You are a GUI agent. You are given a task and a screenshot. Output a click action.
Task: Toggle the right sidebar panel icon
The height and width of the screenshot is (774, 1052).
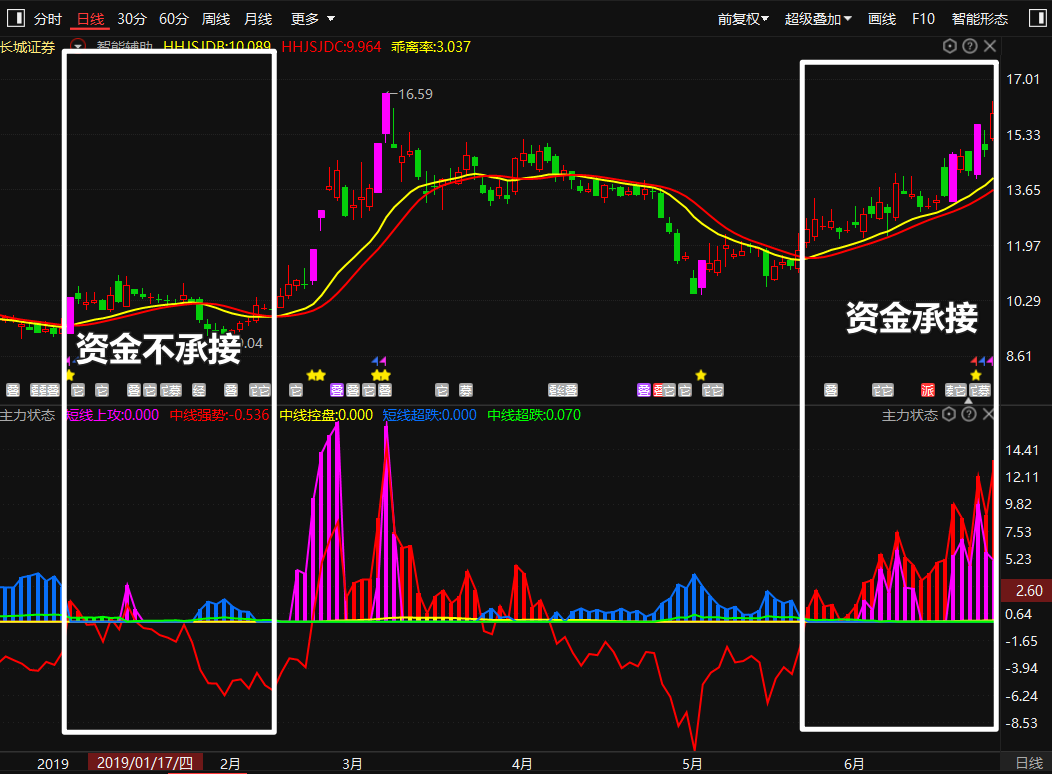1038,19
